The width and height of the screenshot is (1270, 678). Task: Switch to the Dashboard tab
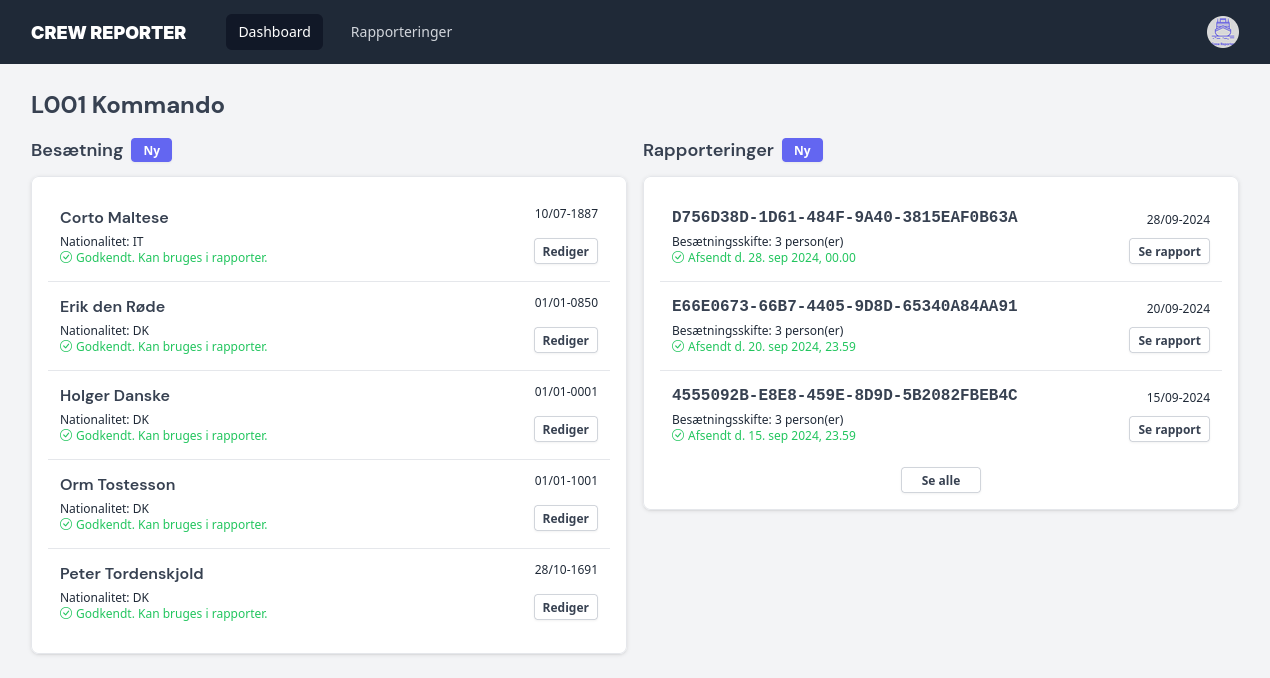click(x=274, y=32)
